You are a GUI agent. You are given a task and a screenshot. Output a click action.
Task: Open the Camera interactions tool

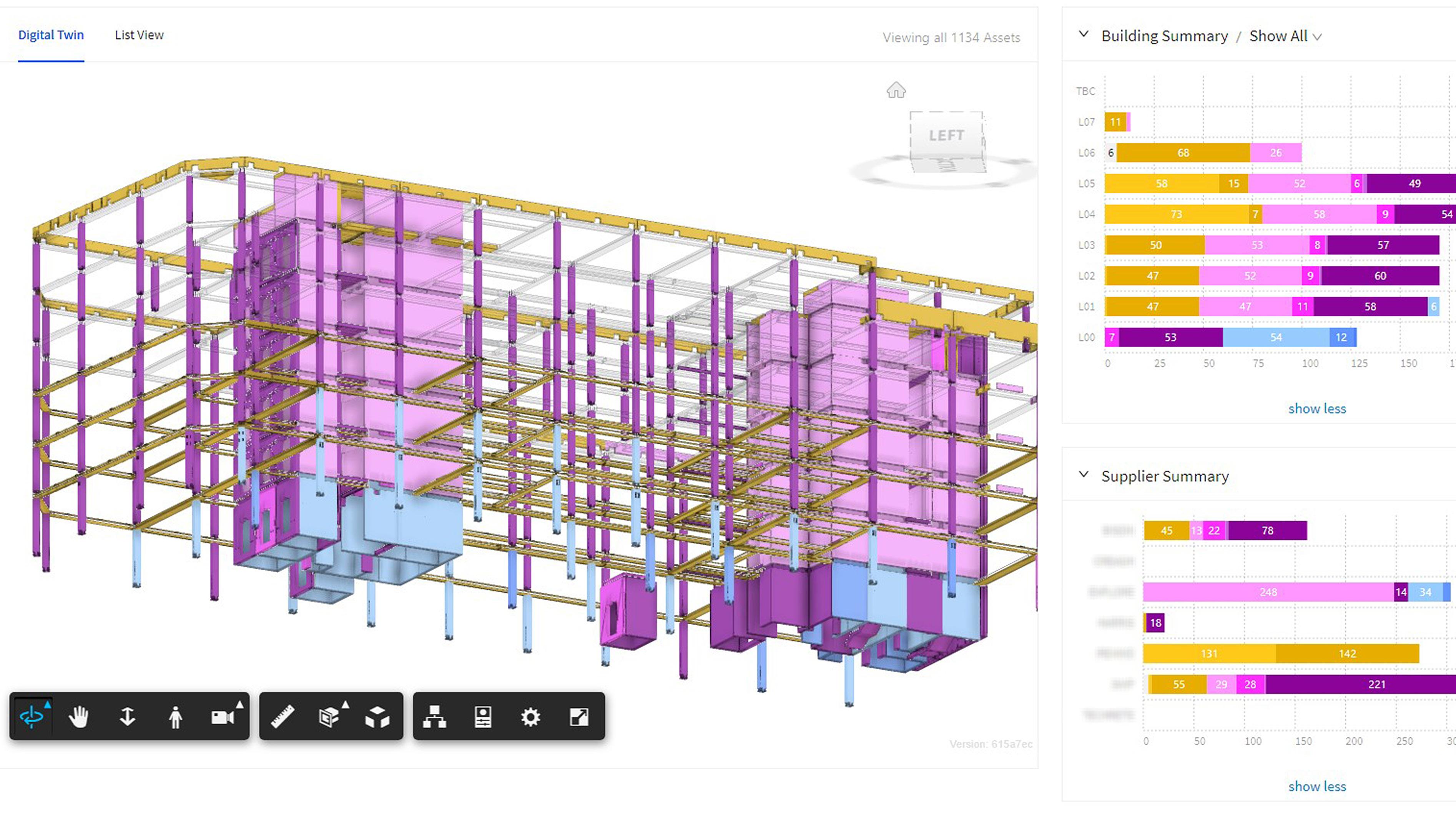223,717
